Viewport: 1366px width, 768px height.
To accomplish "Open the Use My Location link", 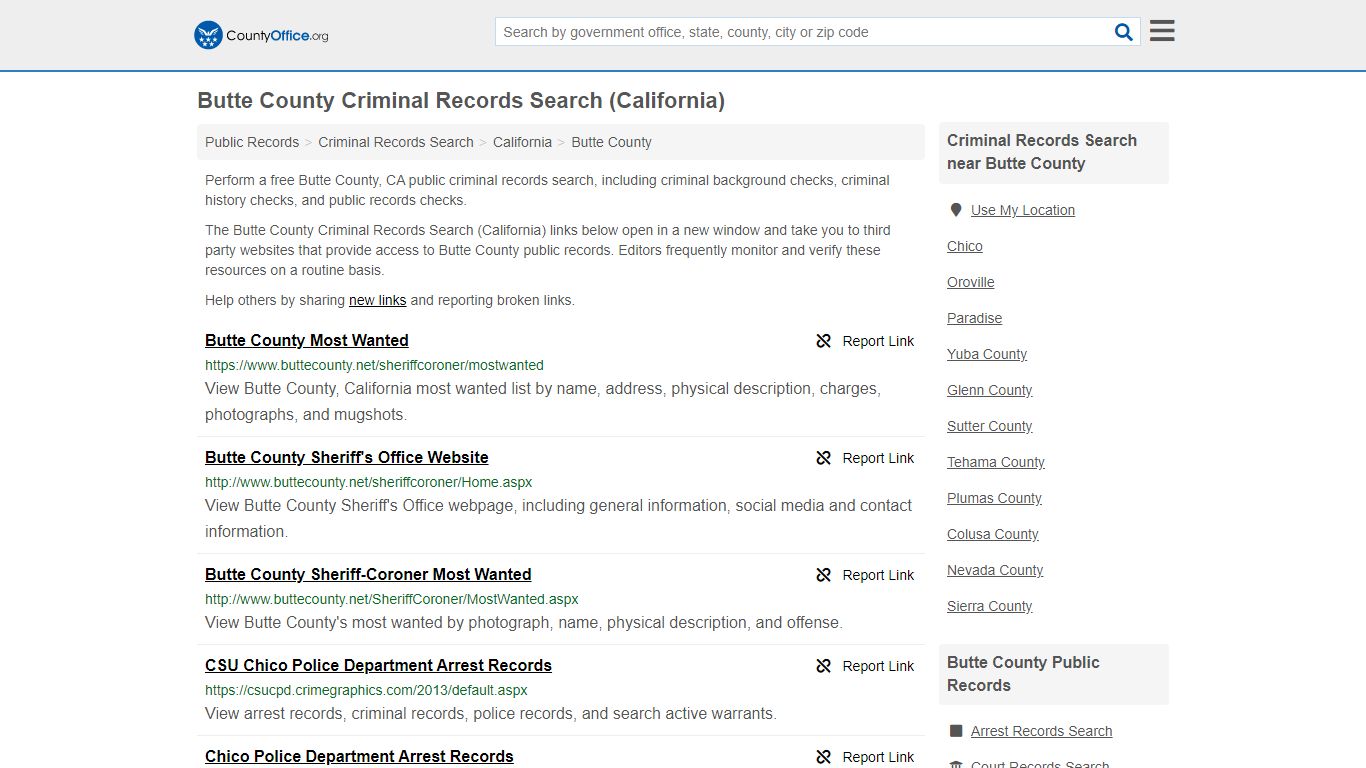I will click(x=1022, y=210).
